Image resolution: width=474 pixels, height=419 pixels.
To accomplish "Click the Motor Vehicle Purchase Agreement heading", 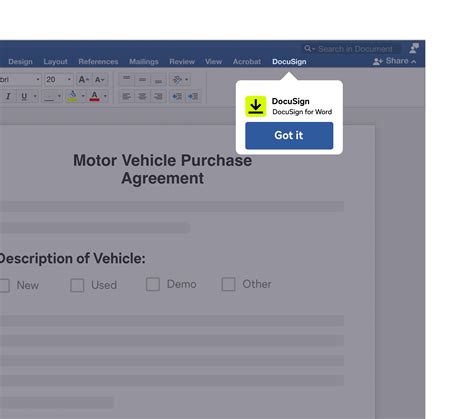I will (x=163, y=169).
